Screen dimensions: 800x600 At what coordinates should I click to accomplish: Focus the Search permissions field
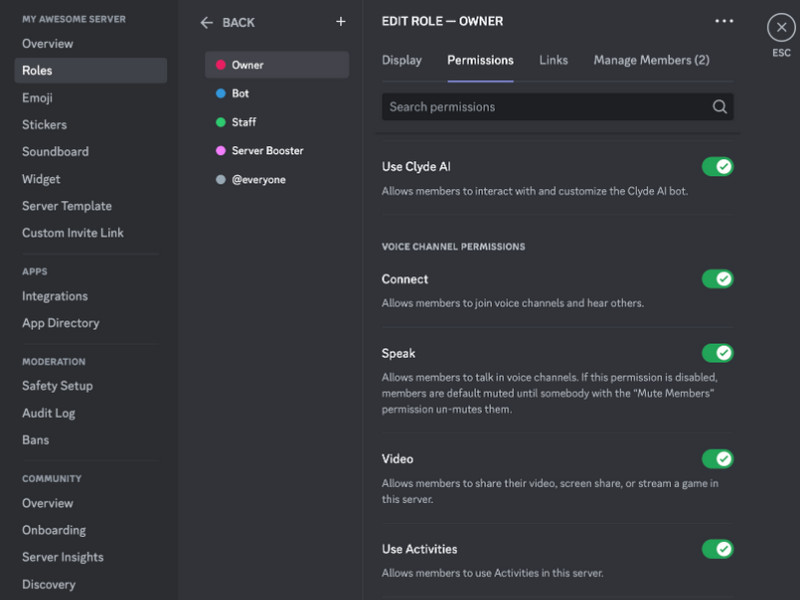click(x=558, y=107)
